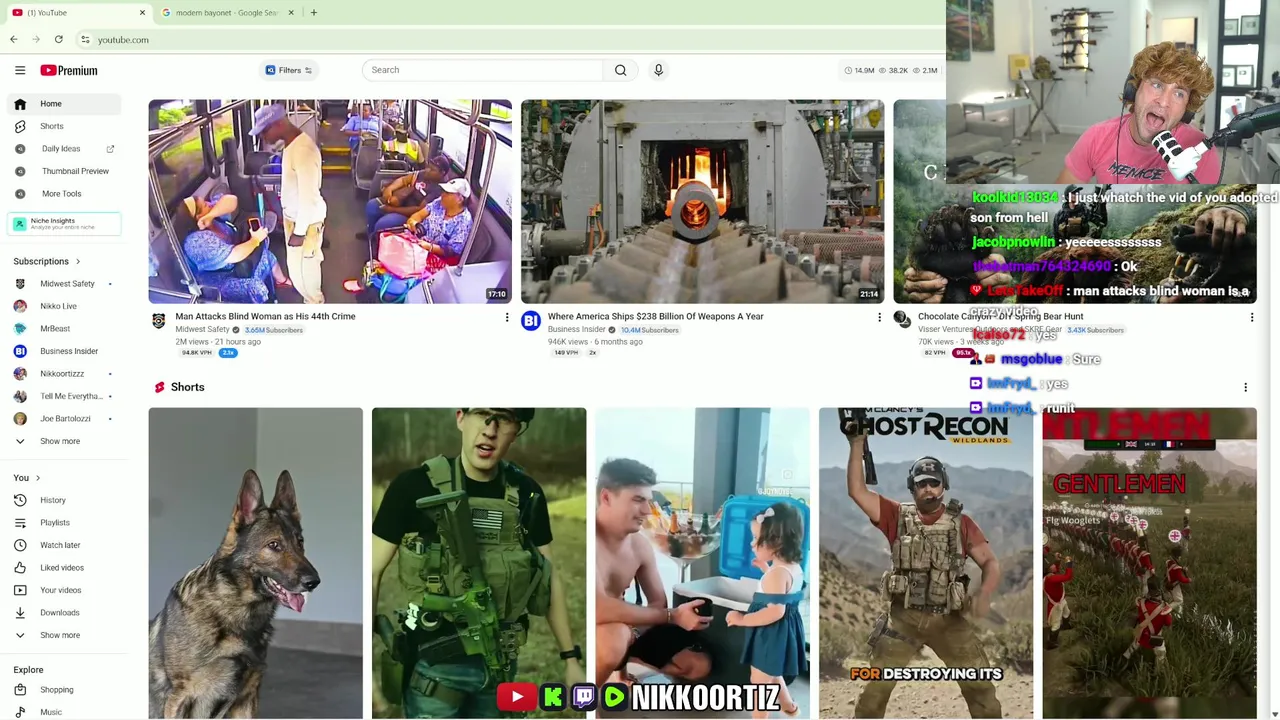Open Thumbnail Preview tool
Screen dimensions: 1280x720
[64, 171]
